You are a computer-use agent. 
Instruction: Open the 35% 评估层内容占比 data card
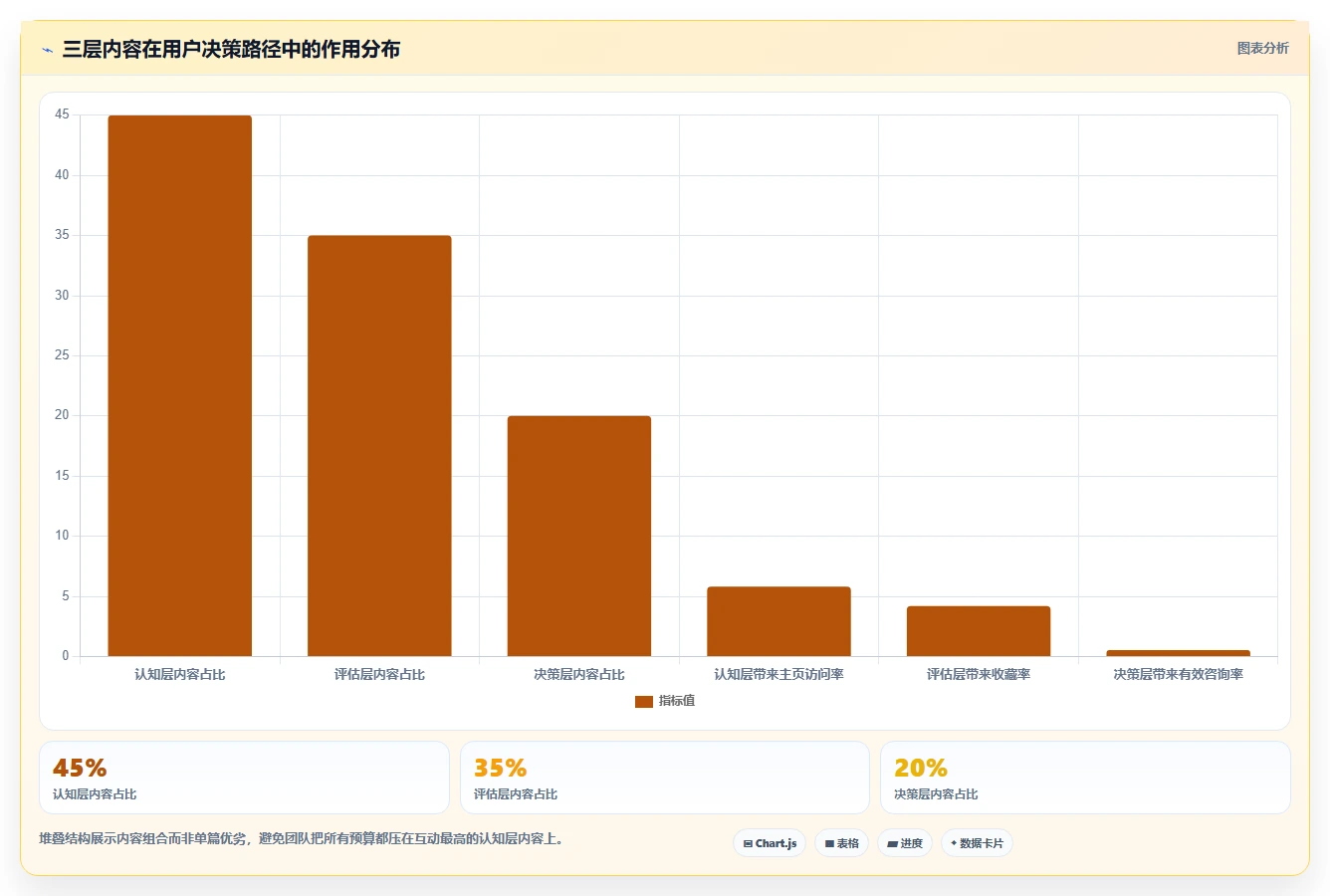click(x=664, y=778)
